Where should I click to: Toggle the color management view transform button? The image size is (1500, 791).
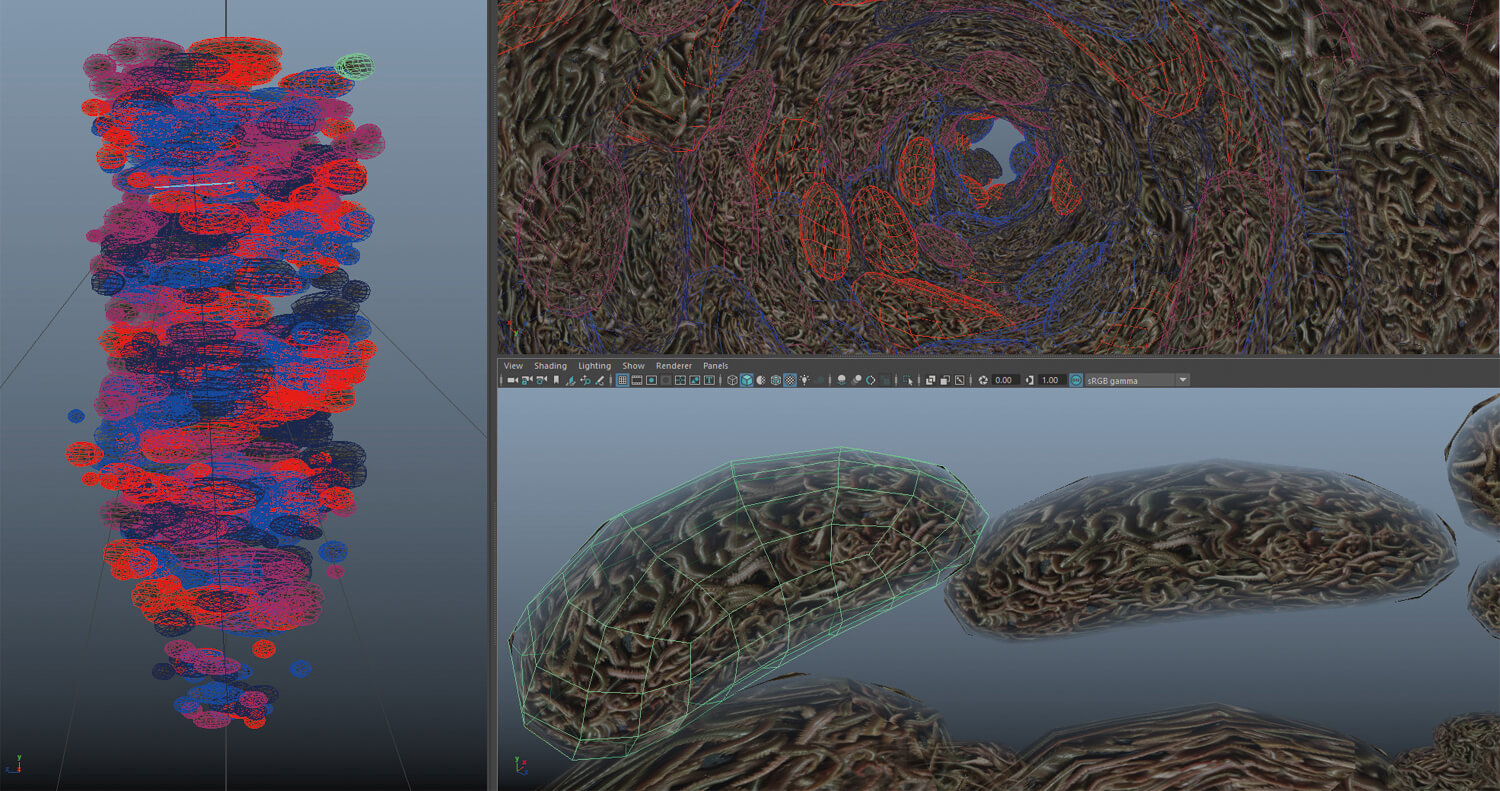coord(1076,380)
